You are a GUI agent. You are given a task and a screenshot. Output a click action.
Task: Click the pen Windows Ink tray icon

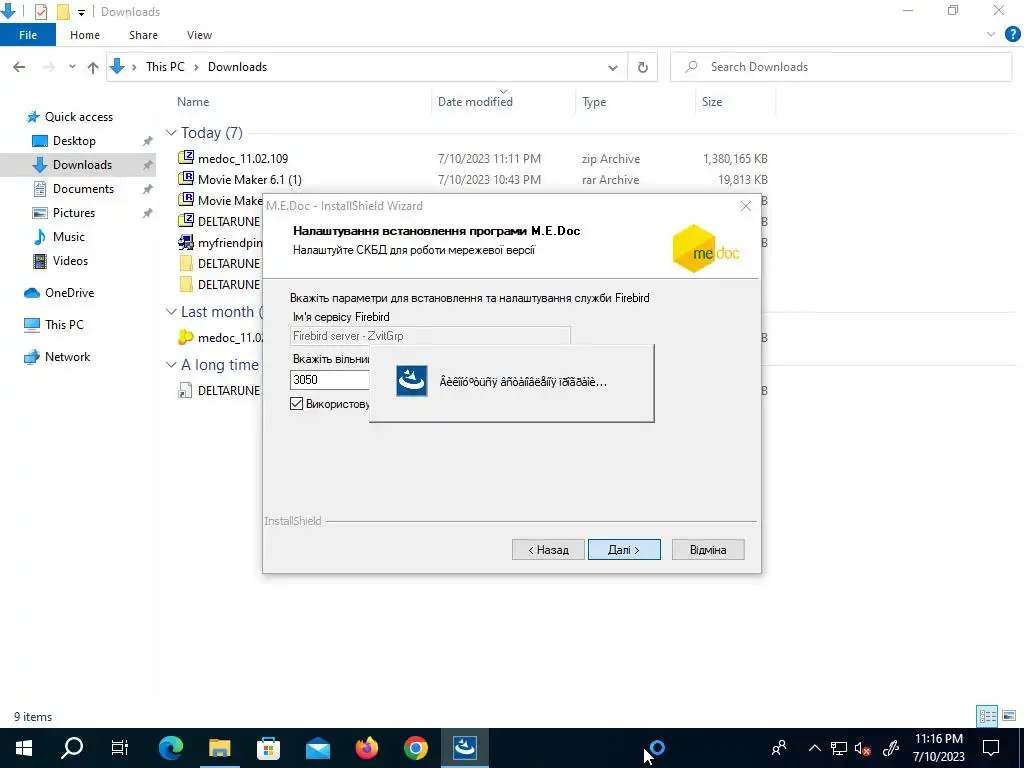891,748
